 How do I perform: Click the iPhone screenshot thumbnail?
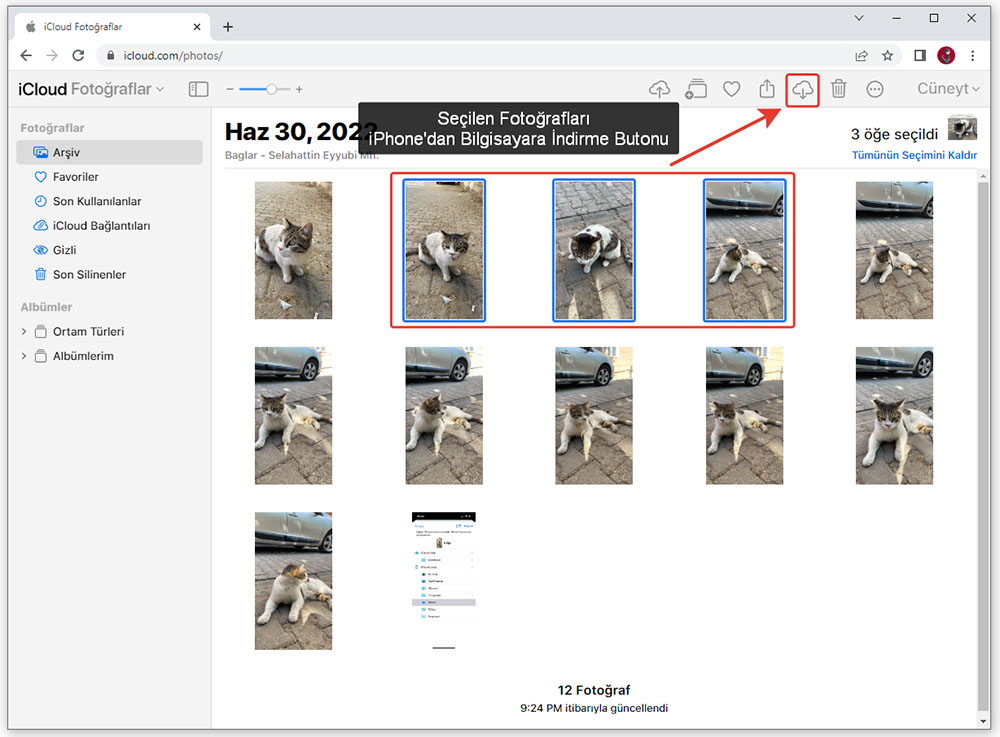444,580
